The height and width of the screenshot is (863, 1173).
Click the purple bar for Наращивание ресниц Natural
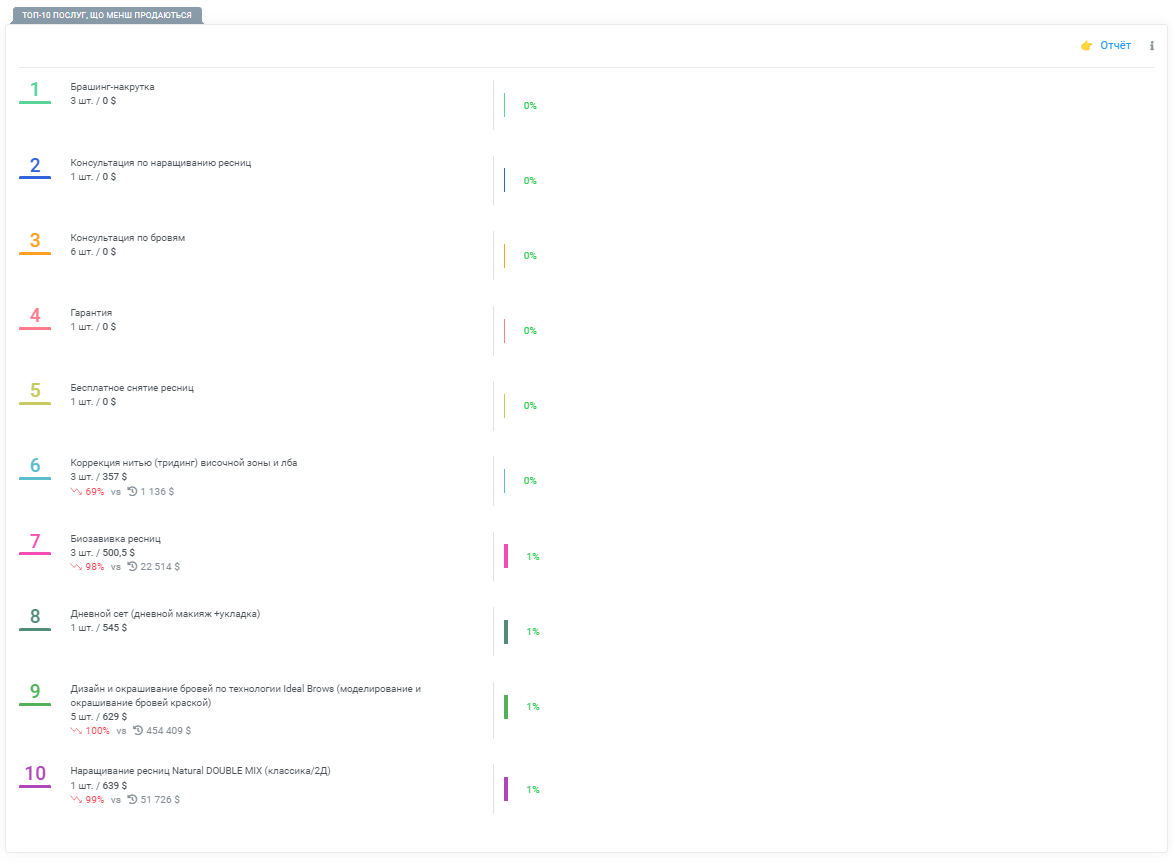[506, 790]
